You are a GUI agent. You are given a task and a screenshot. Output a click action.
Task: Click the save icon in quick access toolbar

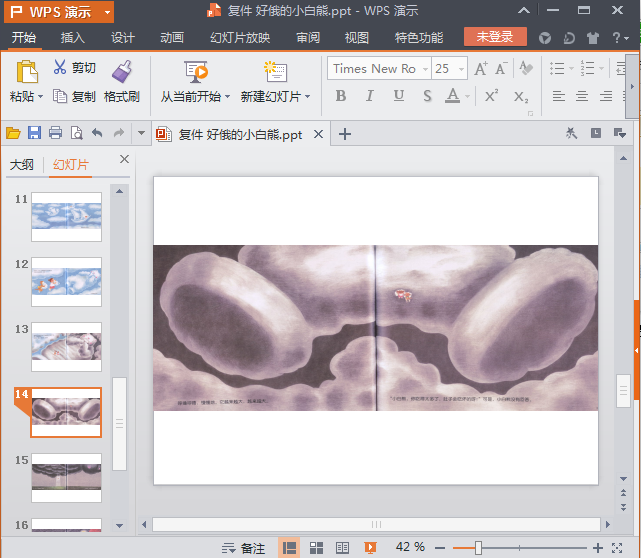(x=34, y=134)
